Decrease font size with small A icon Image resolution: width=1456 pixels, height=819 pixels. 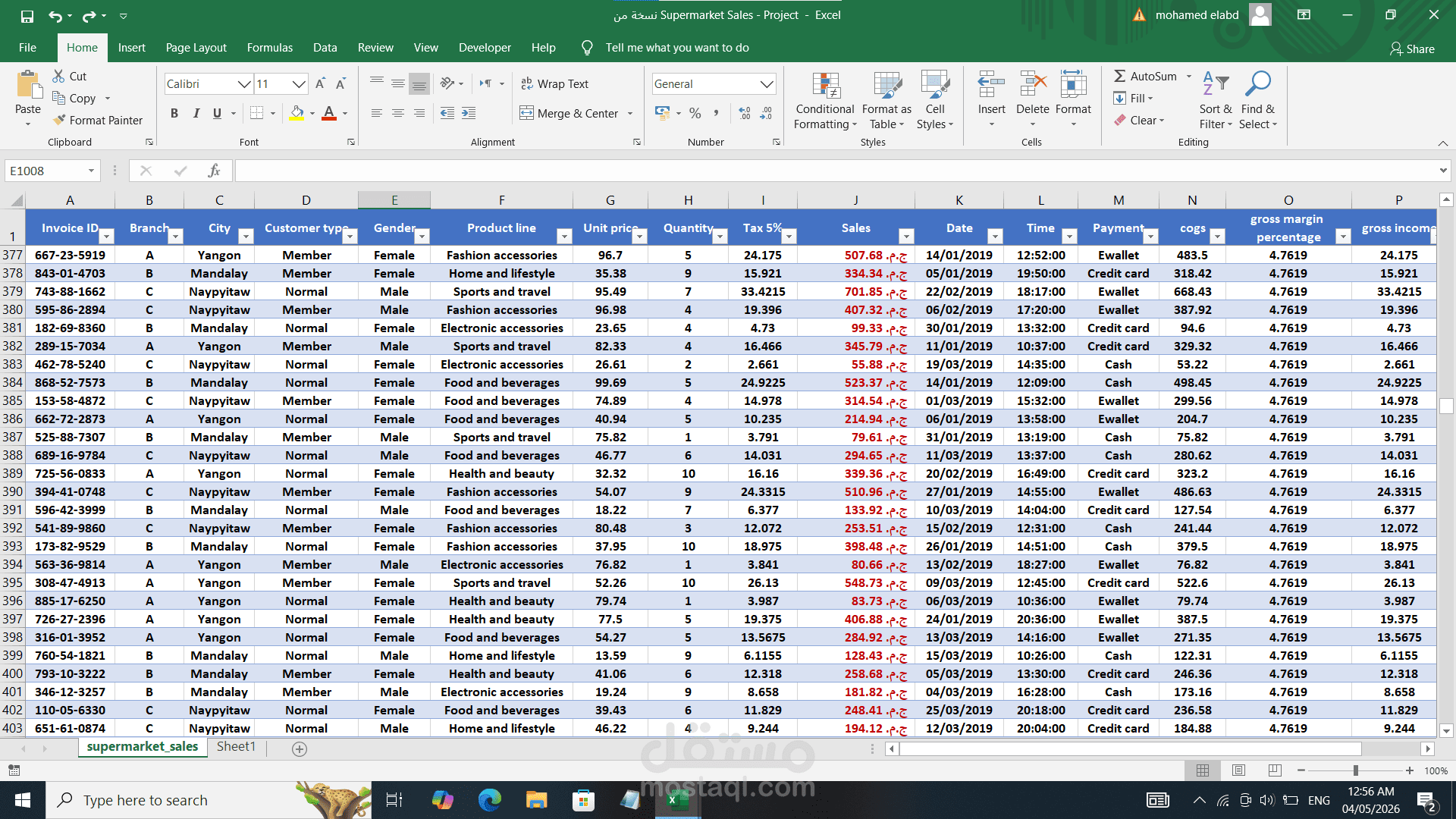pyautogui.click(x=340, y=83)
